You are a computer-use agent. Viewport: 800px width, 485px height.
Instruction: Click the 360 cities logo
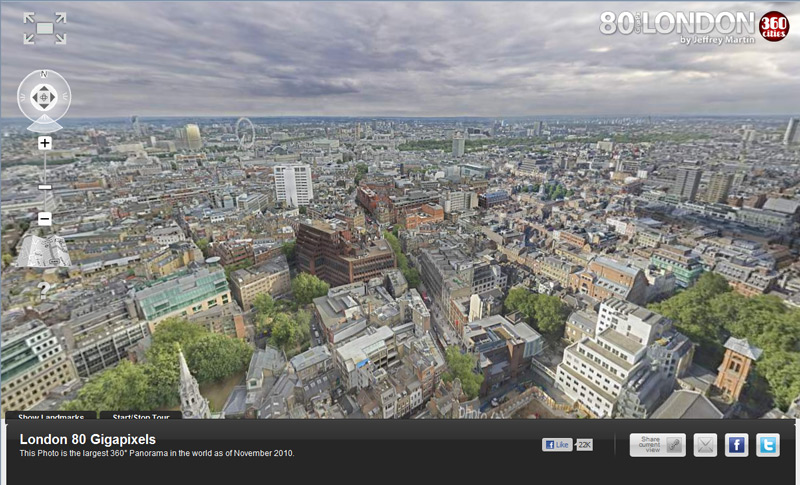pyautogui.click(x=773, y=25)
